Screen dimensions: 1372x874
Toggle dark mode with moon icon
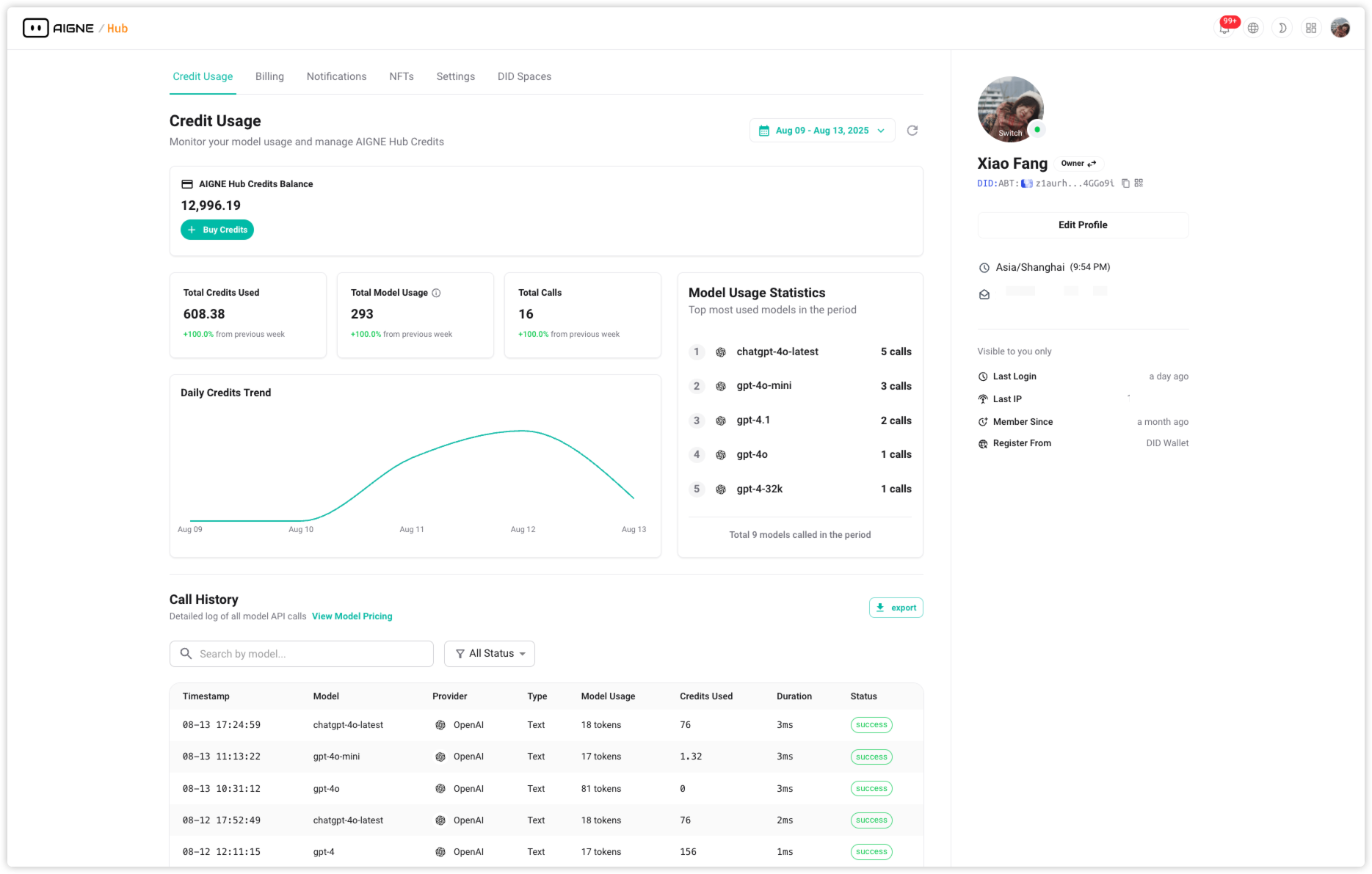[1282, 29]
